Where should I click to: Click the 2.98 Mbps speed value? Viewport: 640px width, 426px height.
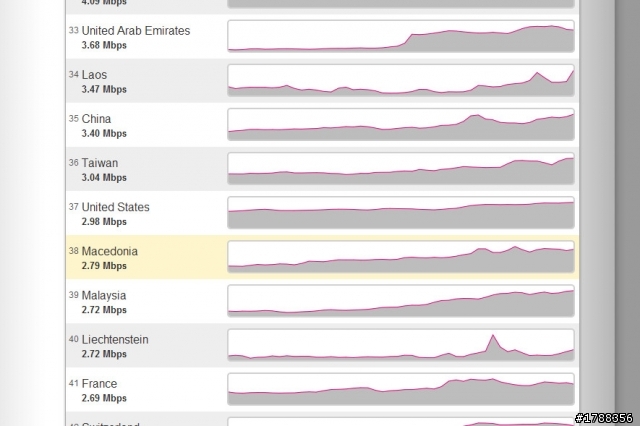tap(104, 222)
